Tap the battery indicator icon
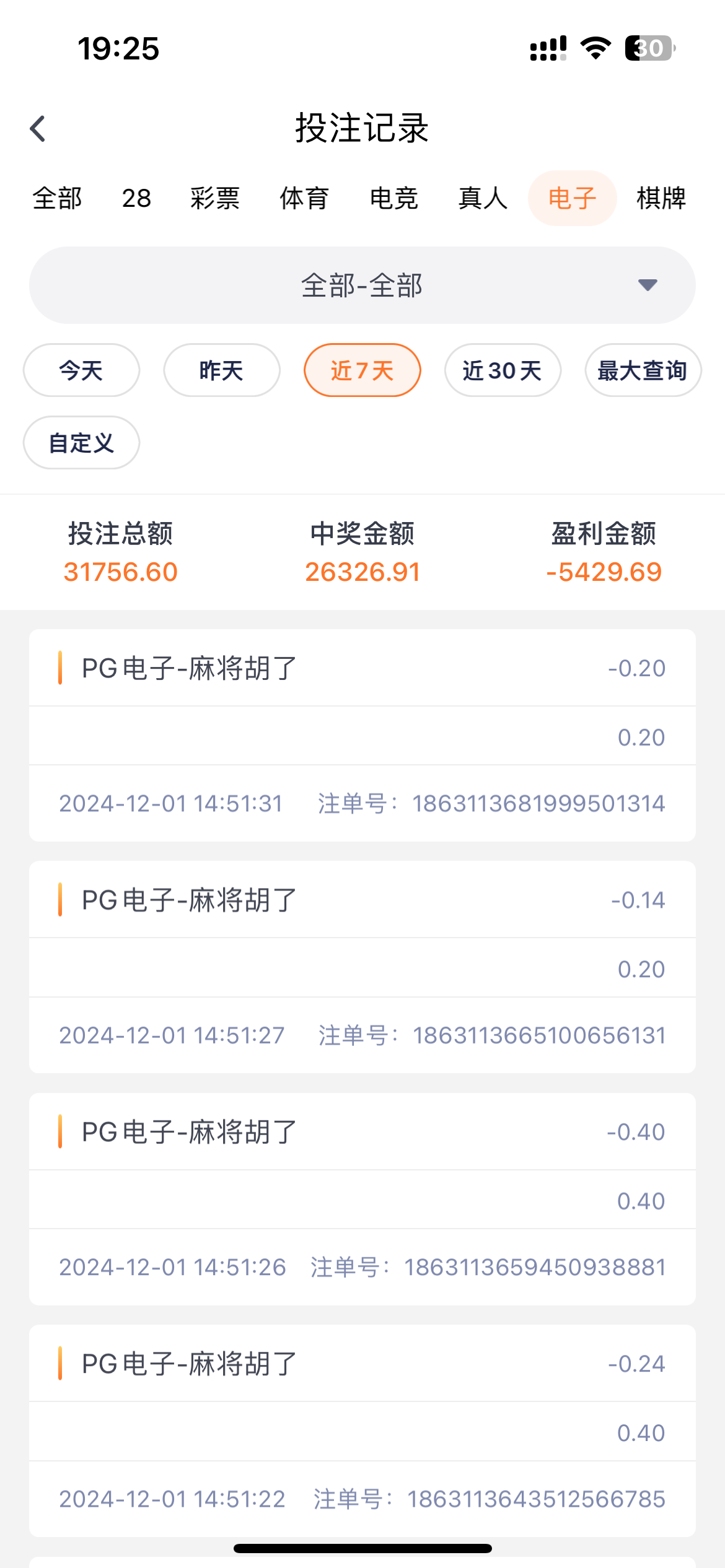The image size is (725, 1568). (x=649, y=48)
